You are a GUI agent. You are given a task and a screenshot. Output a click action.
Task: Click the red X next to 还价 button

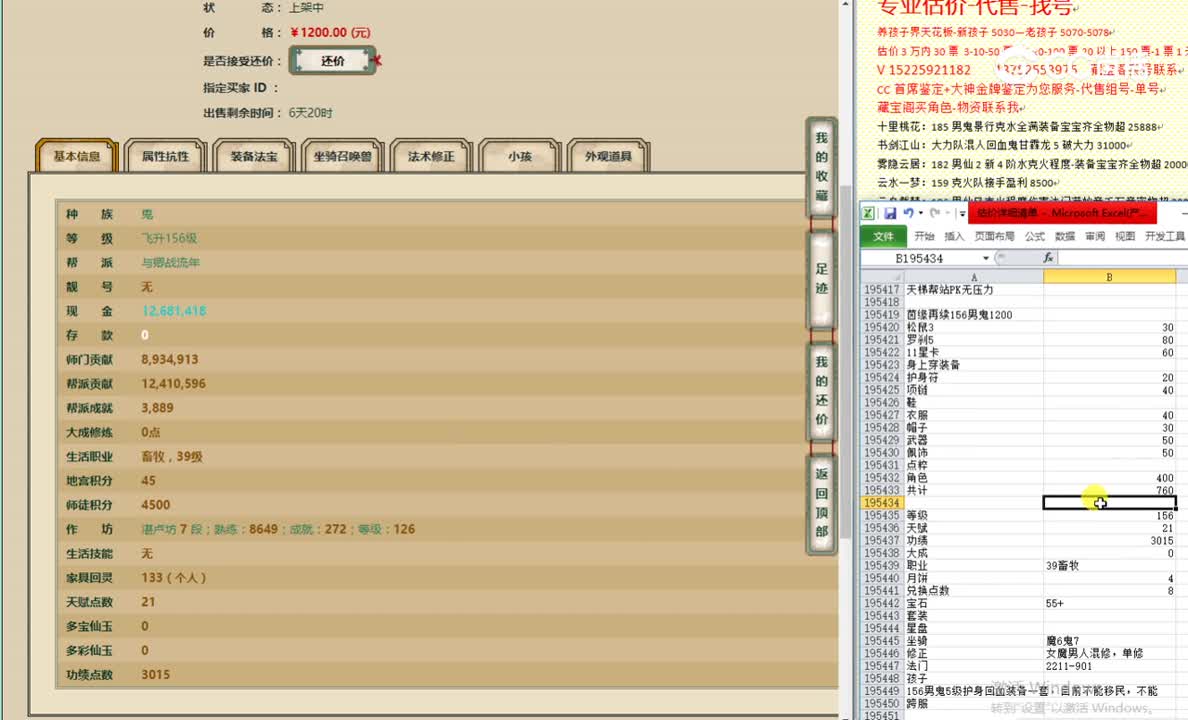tap(377, 60)
